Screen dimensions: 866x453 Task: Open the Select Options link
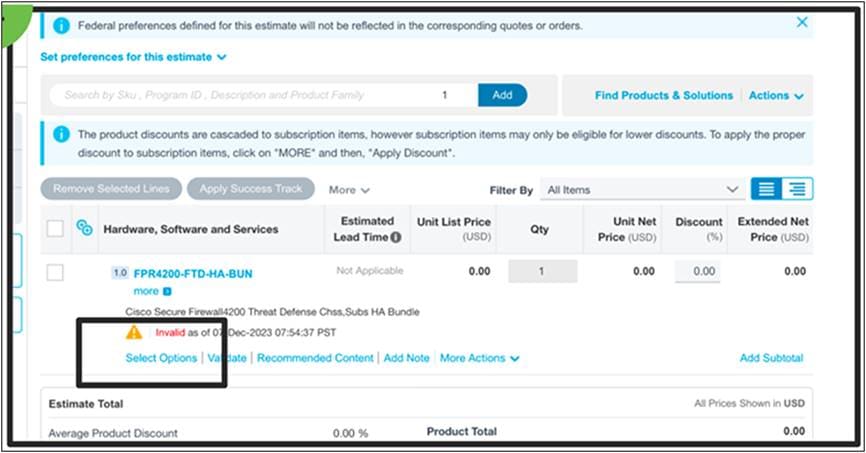point(161,358)
